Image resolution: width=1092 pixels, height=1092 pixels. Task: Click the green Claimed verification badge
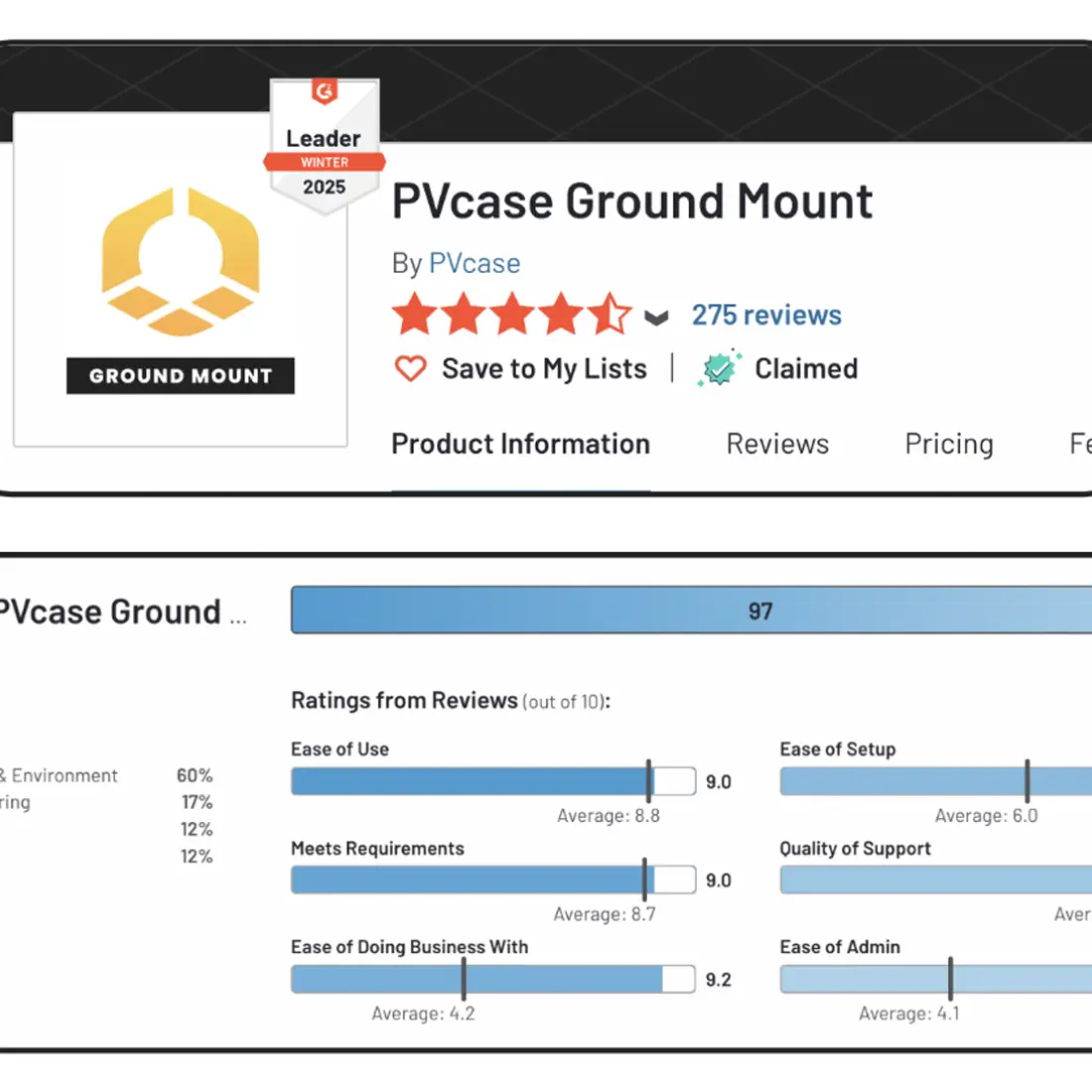point(720,367)
